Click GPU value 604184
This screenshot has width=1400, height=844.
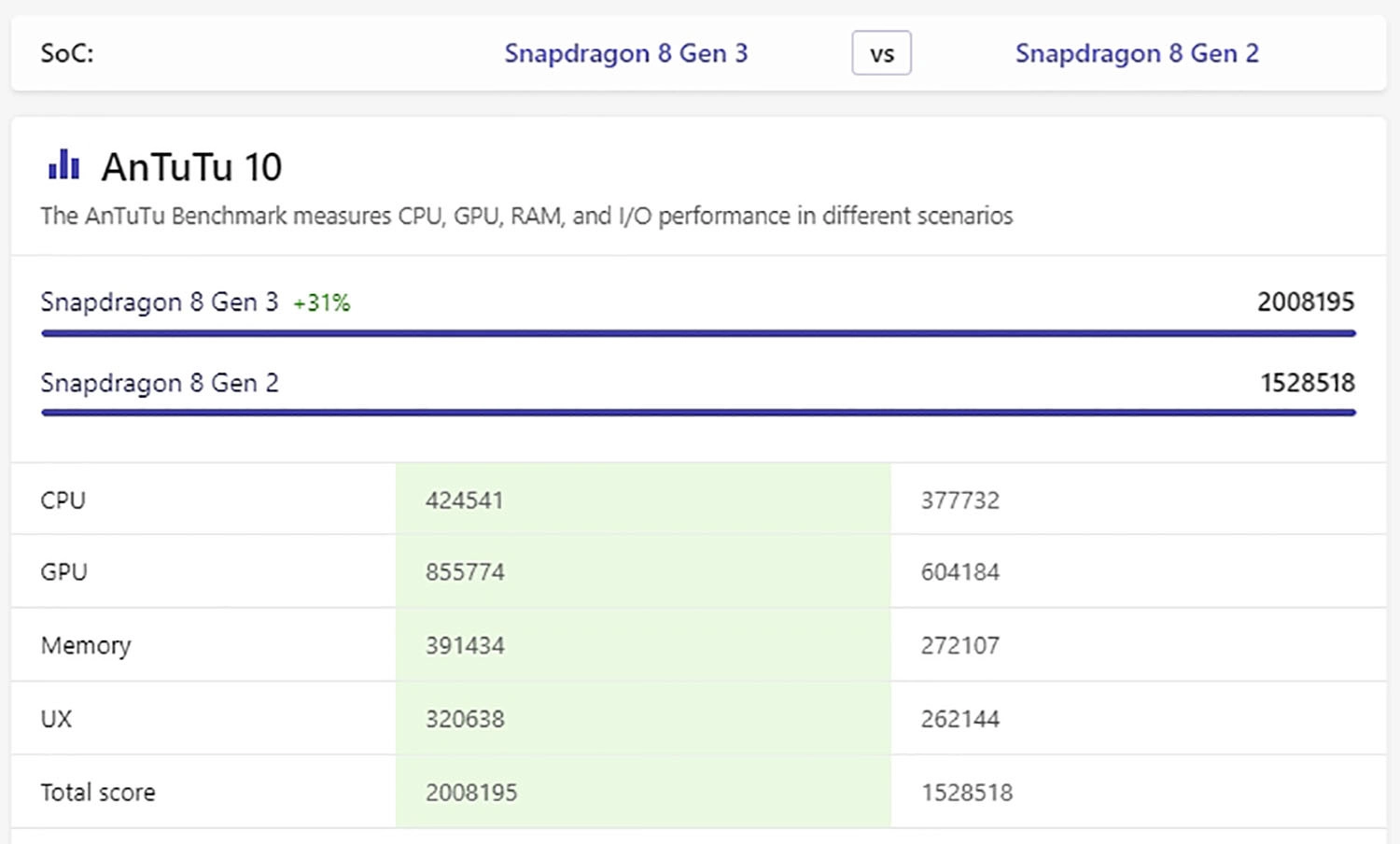pos(960,572)
